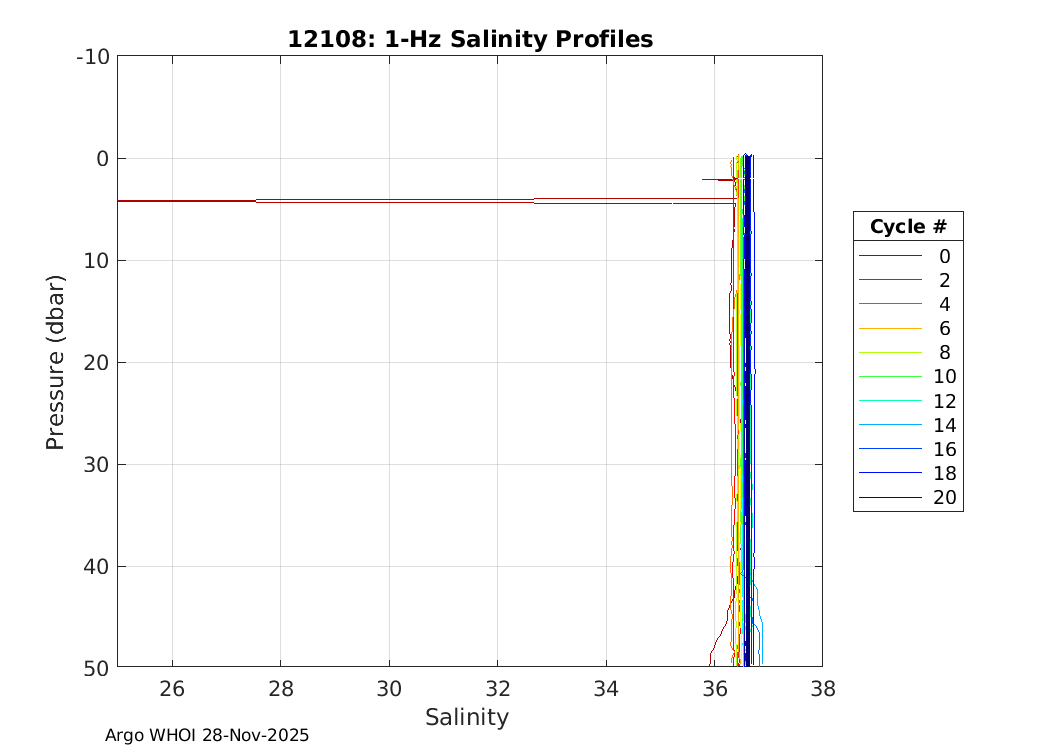Pick the light blue legend line for cycle 14

pos(889,425)
